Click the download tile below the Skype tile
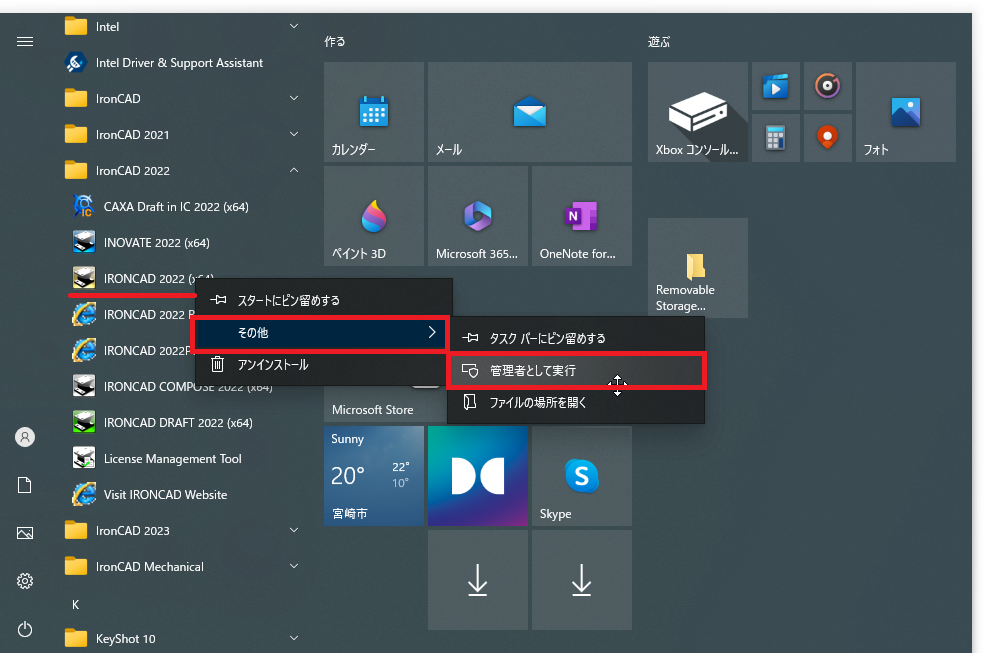This screenshot has width=985, height=653. pyautogui.click(x=582, y=579)
